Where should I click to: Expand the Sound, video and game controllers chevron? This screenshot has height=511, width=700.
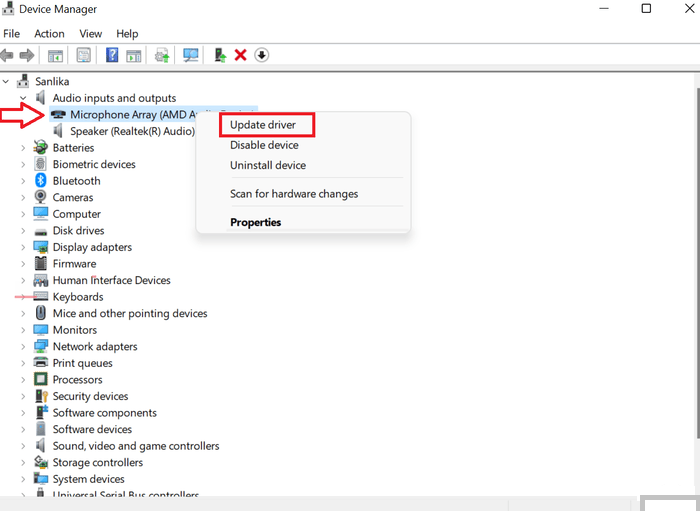coord(23,446)
